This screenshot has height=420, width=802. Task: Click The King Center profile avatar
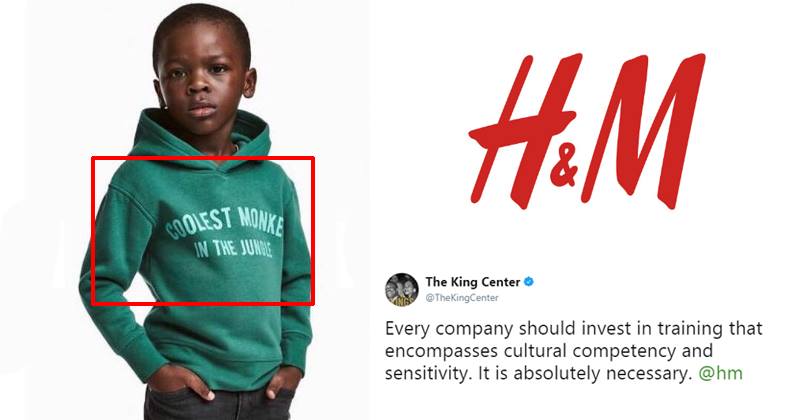402,289
